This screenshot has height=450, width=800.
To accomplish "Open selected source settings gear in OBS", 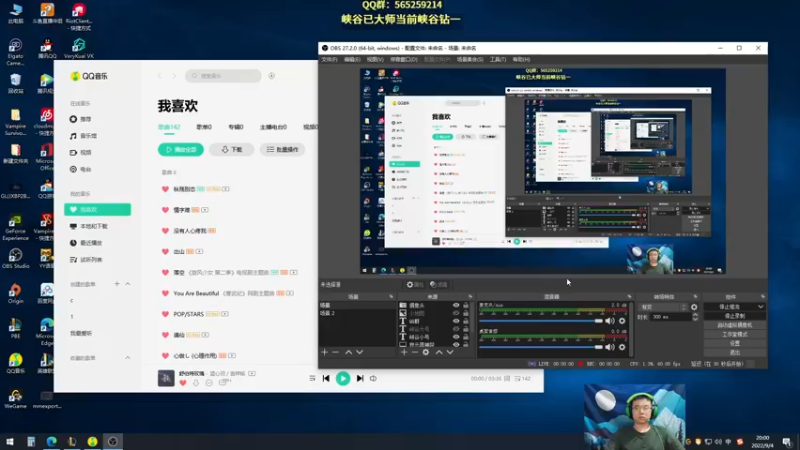I will pyautogui.click(x=426, y=352).
